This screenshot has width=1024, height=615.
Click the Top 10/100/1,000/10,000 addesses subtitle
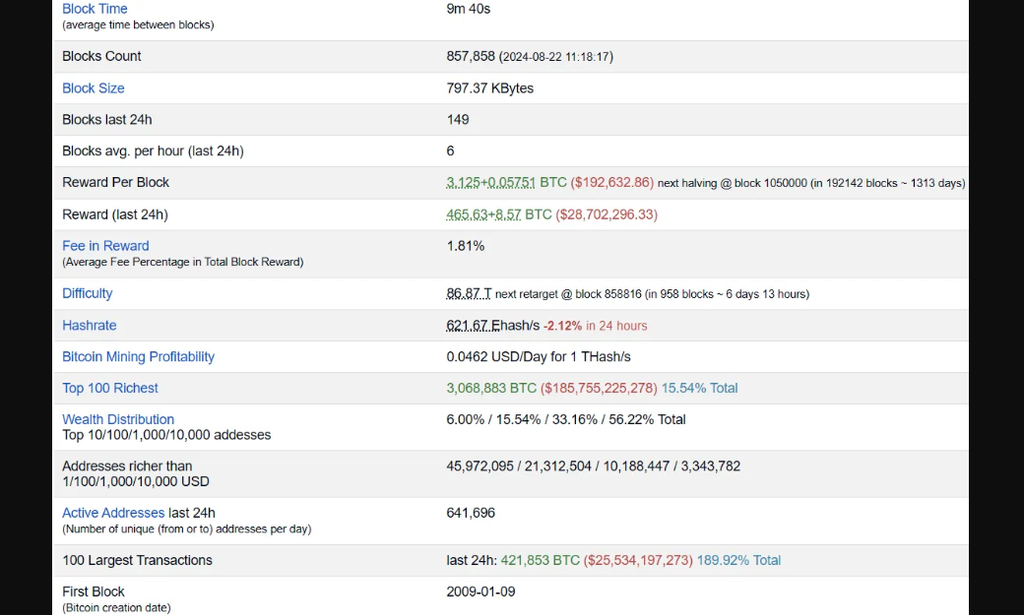(x=167, y=435)
